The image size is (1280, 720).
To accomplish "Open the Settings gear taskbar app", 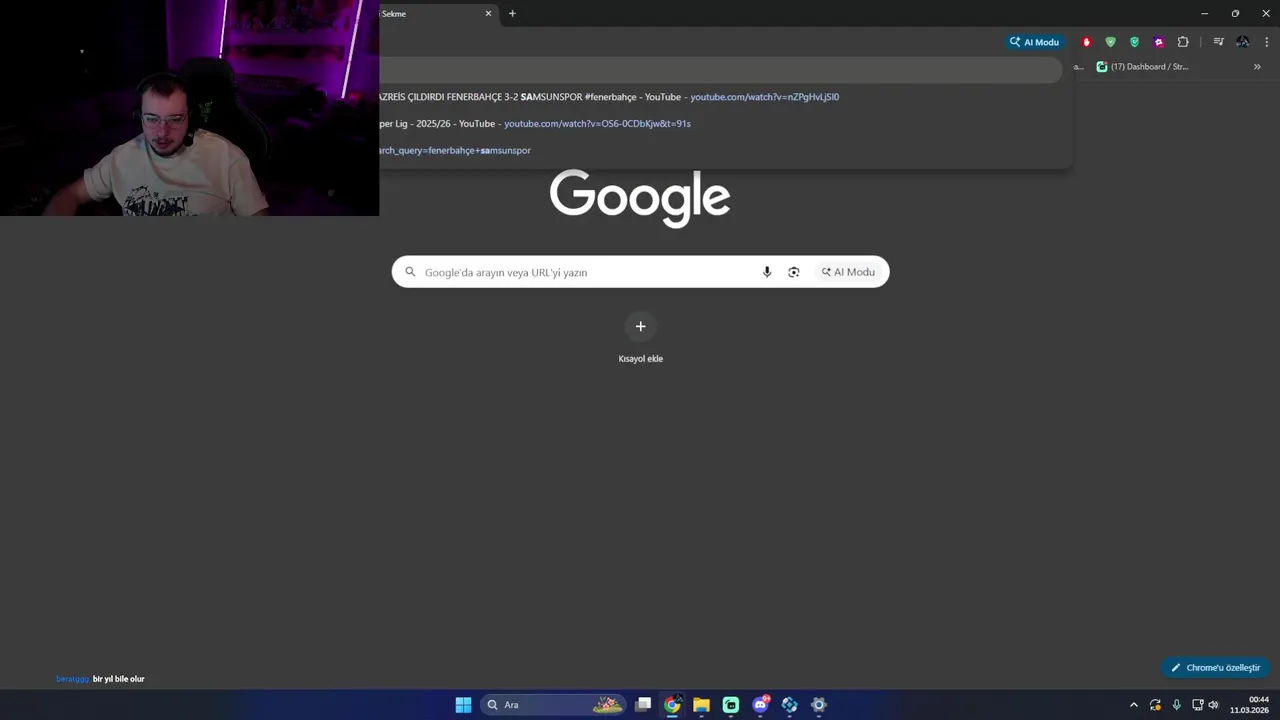I will (819, 705).
